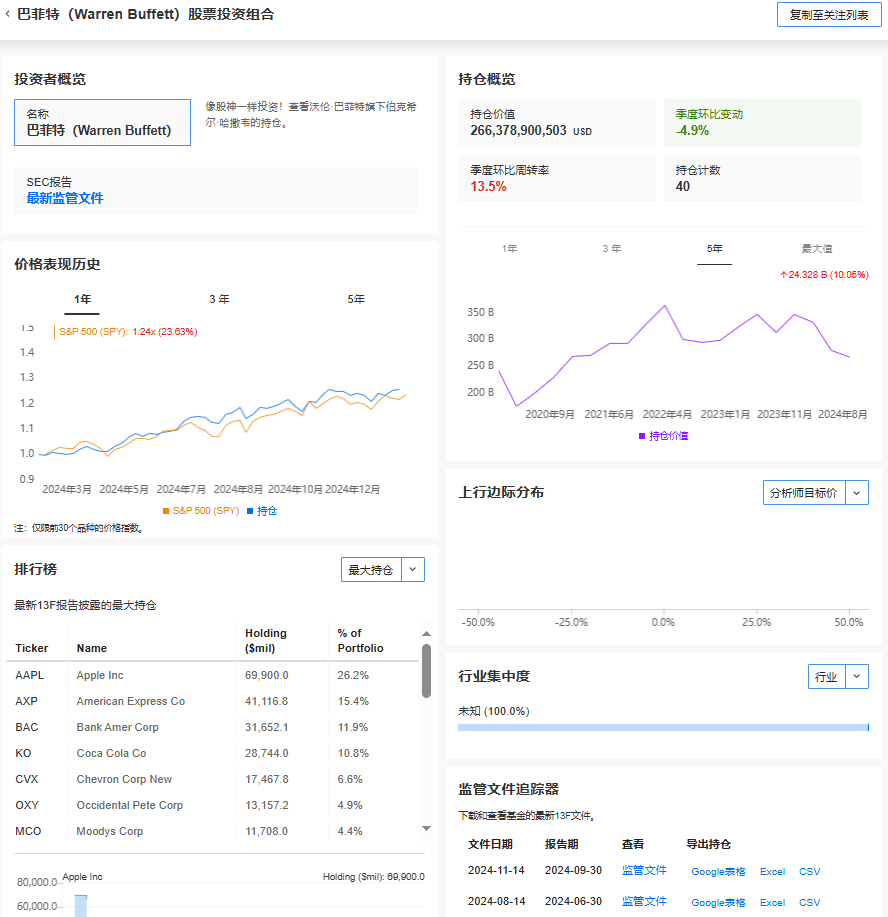Open the 分析师目标价 dropdown arrow

857,492
